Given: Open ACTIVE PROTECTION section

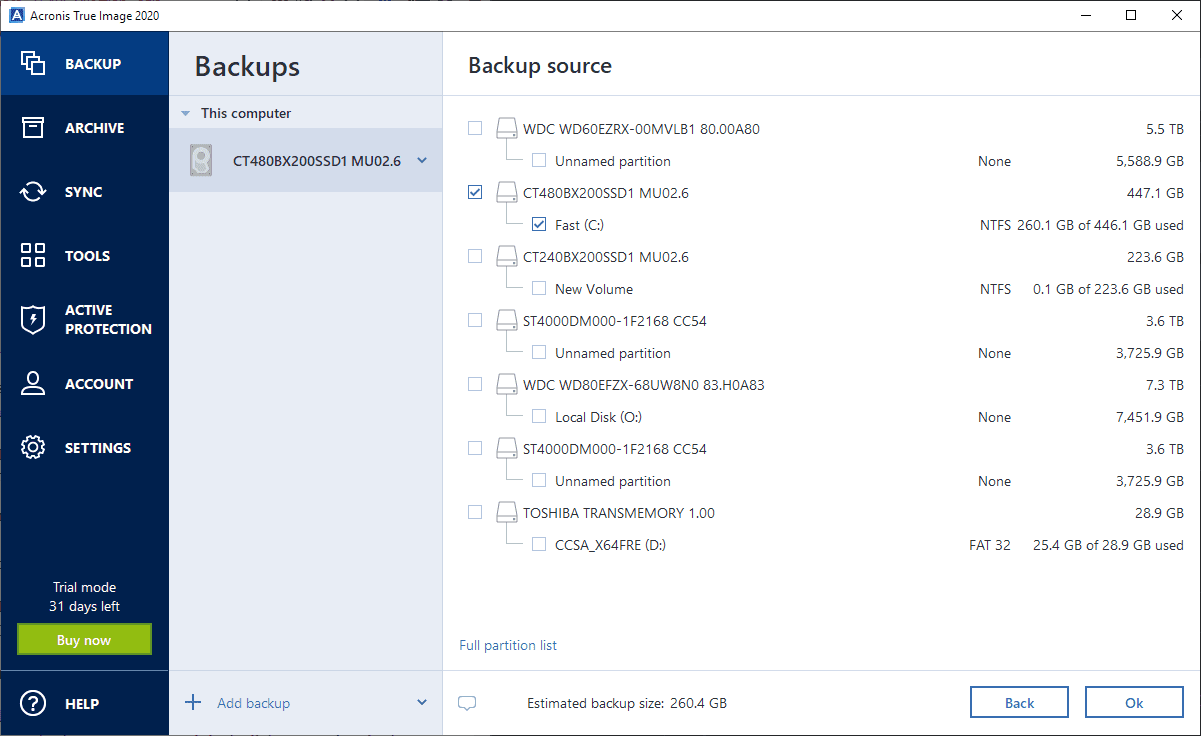Looking at the screenshot, I should click(85, 319).
